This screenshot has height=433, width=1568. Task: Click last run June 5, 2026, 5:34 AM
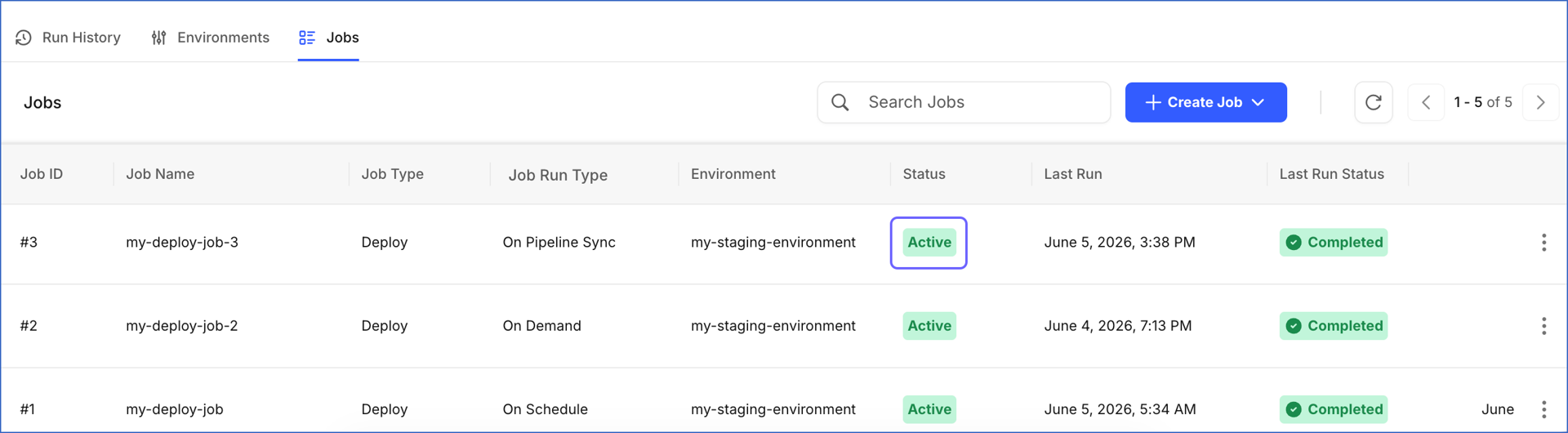pos(1120,409)
